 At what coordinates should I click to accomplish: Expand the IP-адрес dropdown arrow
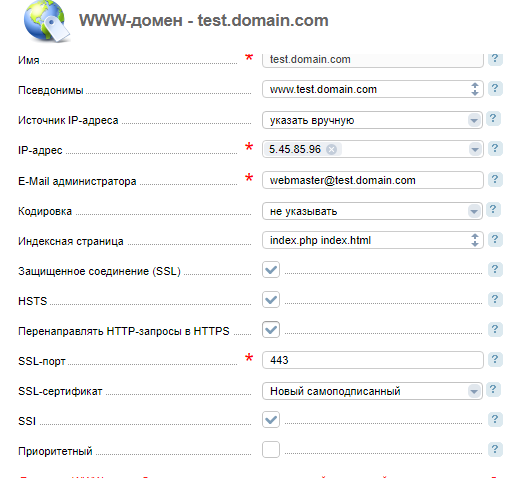point(475,149)
